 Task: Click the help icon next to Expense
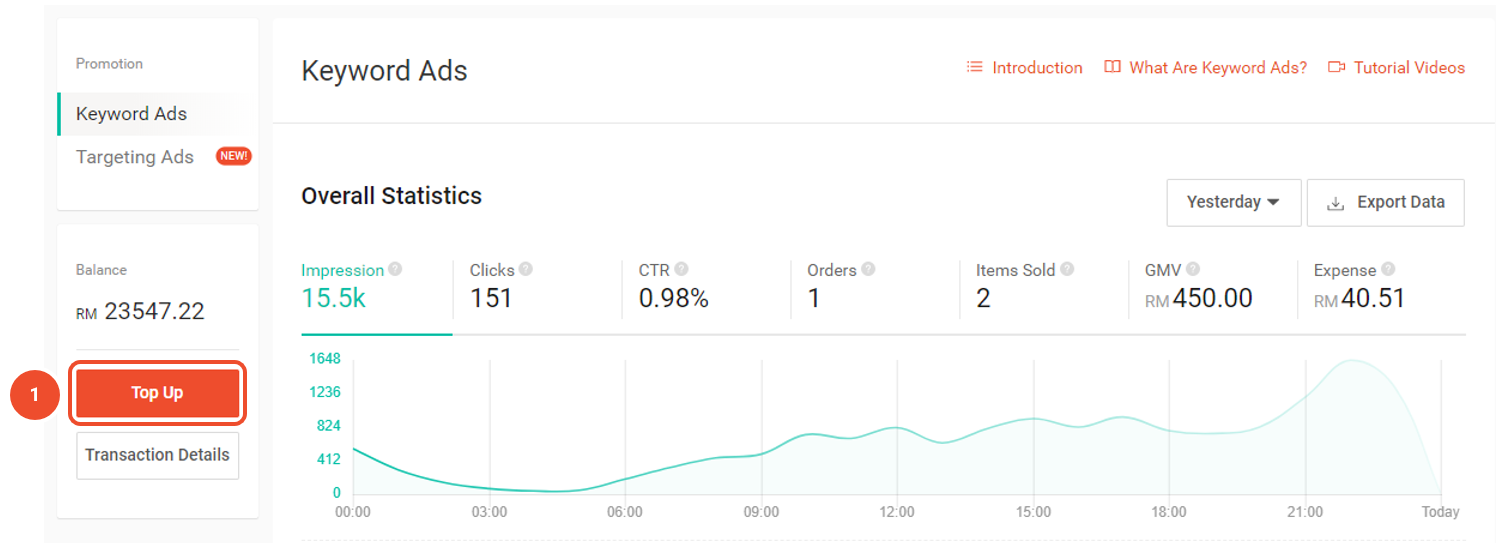coord(1387,269)
